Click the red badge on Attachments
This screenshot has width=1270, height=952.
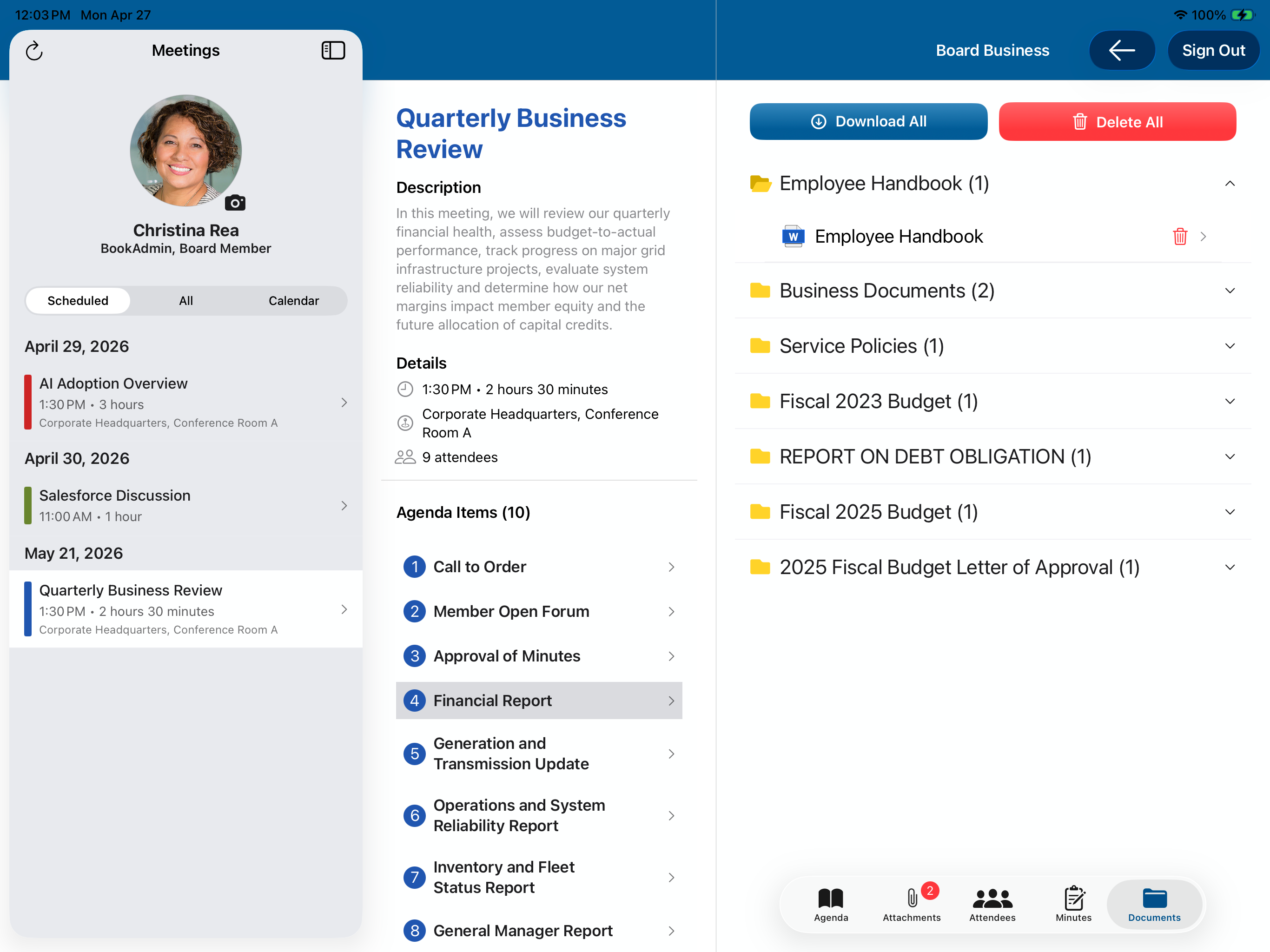tap(930, 891)
